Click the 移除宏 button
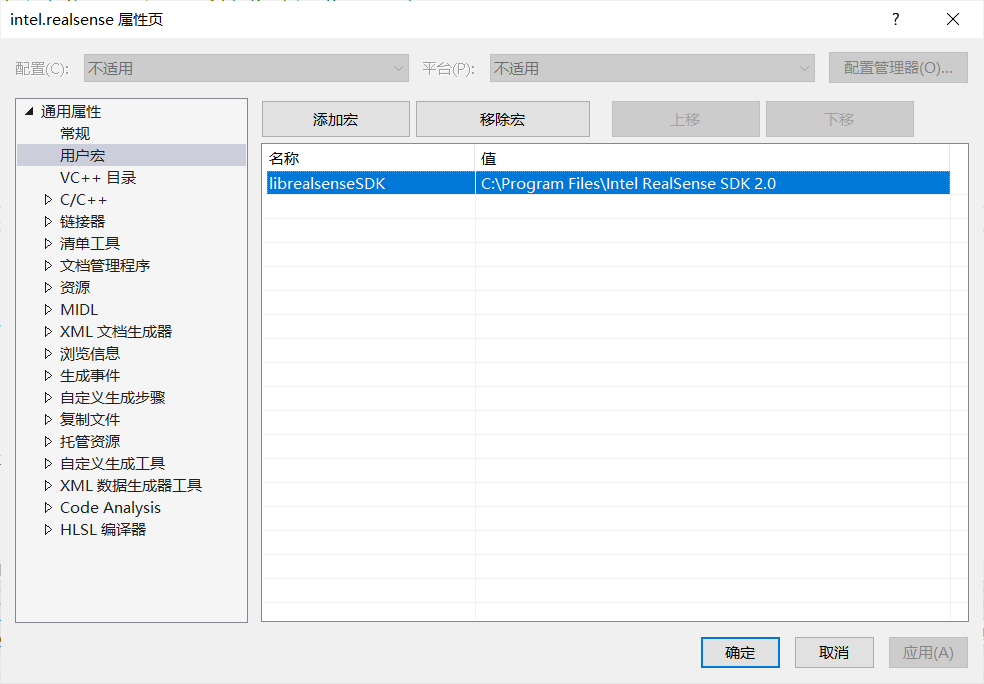This screenshot has height=684, width=984. (x=502, y=118)
